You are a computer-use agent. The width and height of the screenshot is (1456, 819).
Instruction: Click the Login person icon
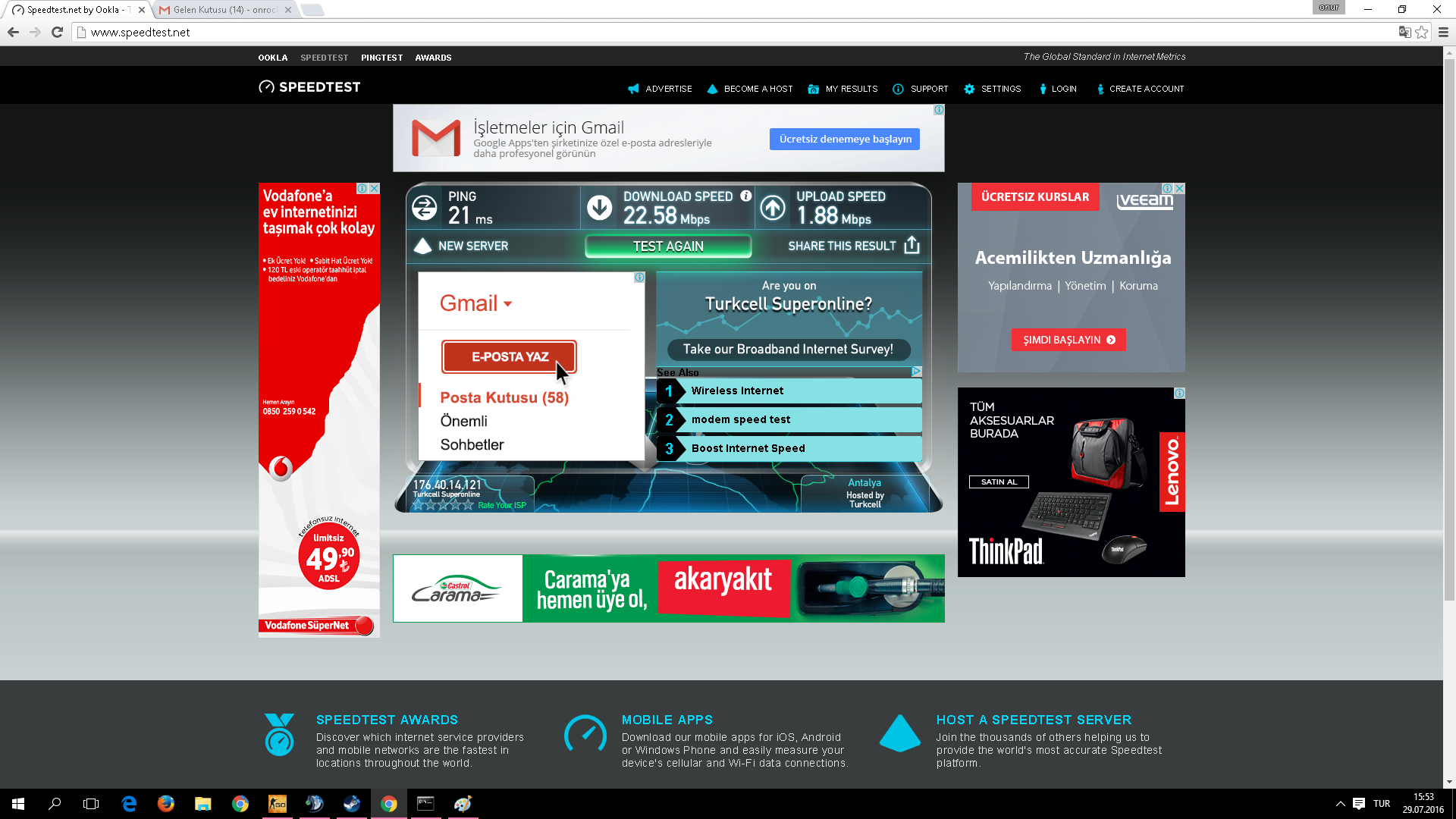coord(1043,89)
